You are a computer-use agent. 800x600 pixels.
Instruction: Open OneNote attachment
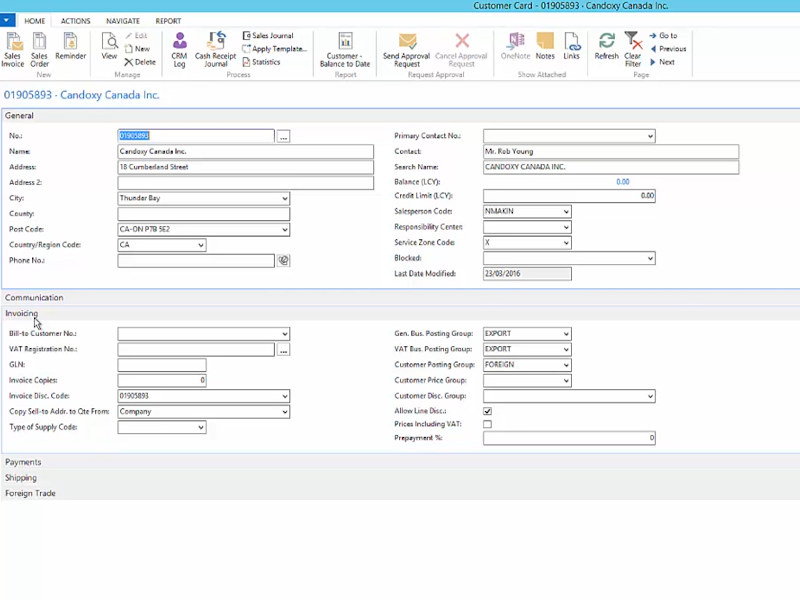click(515, 46)
